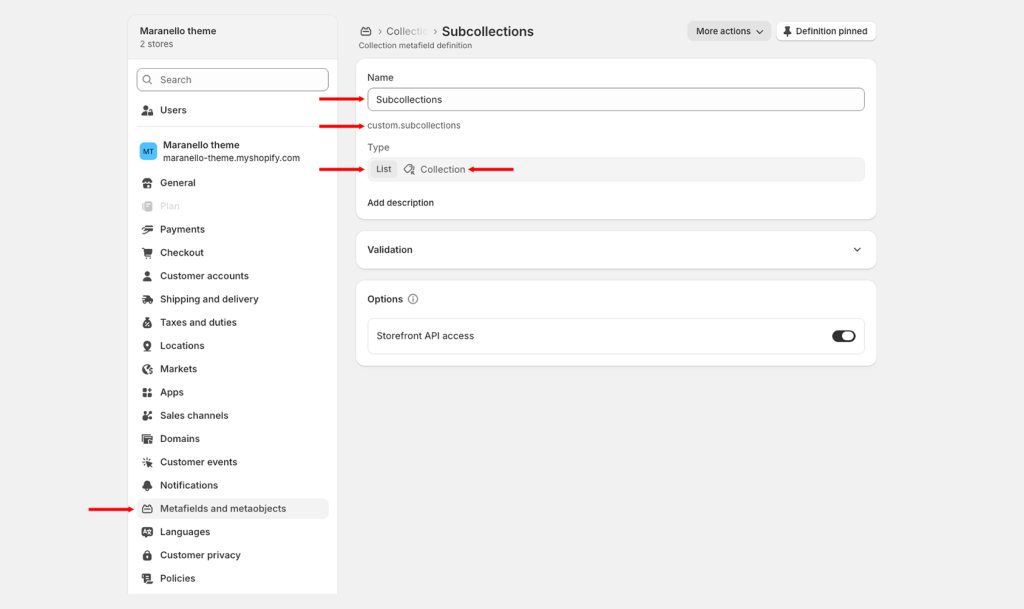1024x609 pixels.
Task: Open Customer events settings
Action: (232, 462)
